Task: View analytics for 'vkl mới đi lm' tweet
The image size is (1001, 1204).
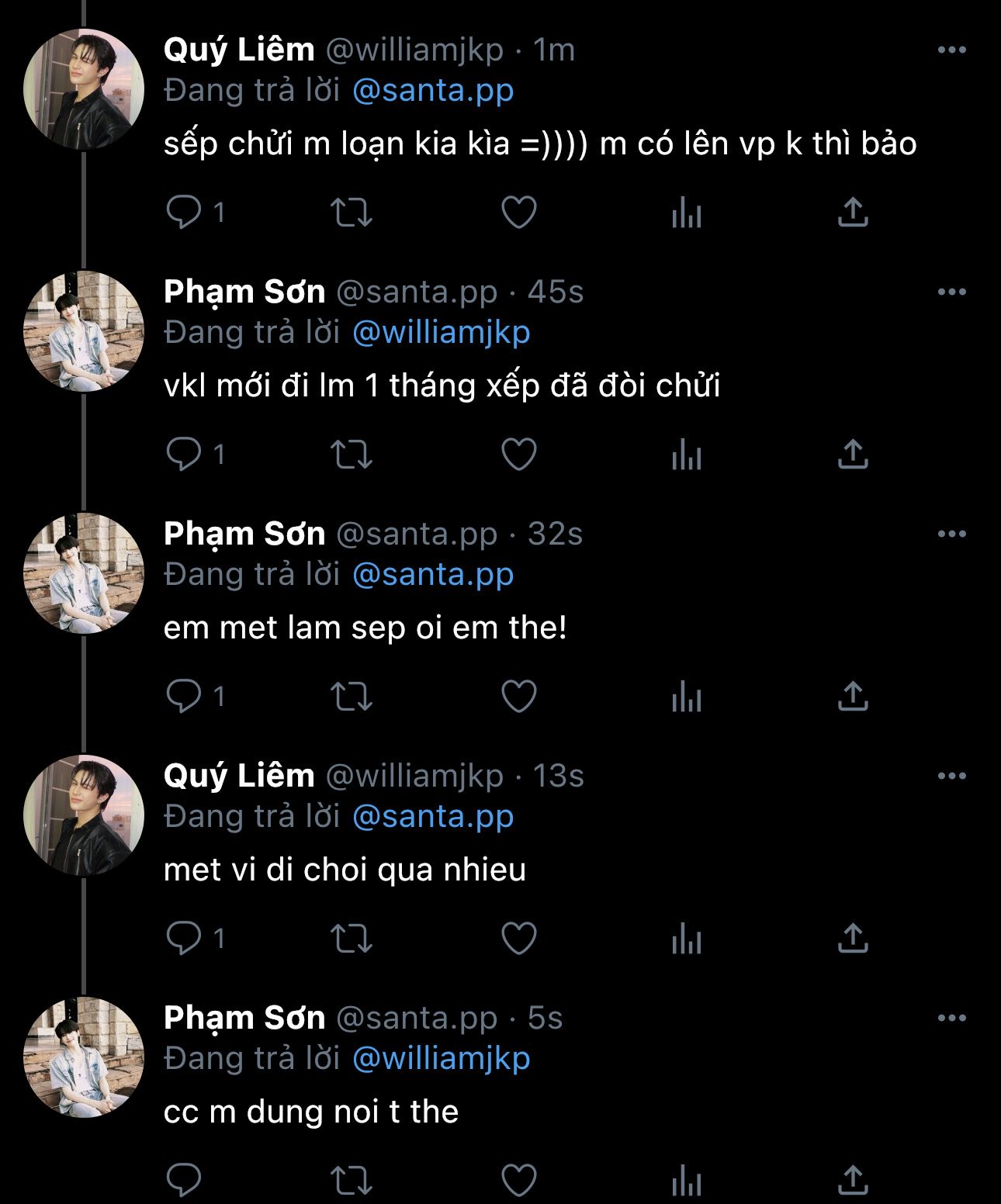Action: click(686, 454)
